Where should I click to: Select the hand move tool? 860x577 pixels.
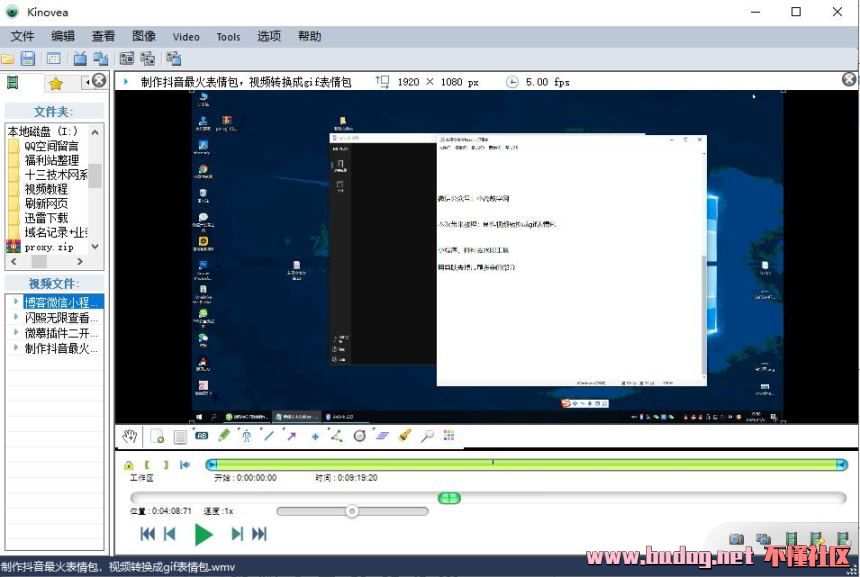pyautogui.click(x=129, y=436)
